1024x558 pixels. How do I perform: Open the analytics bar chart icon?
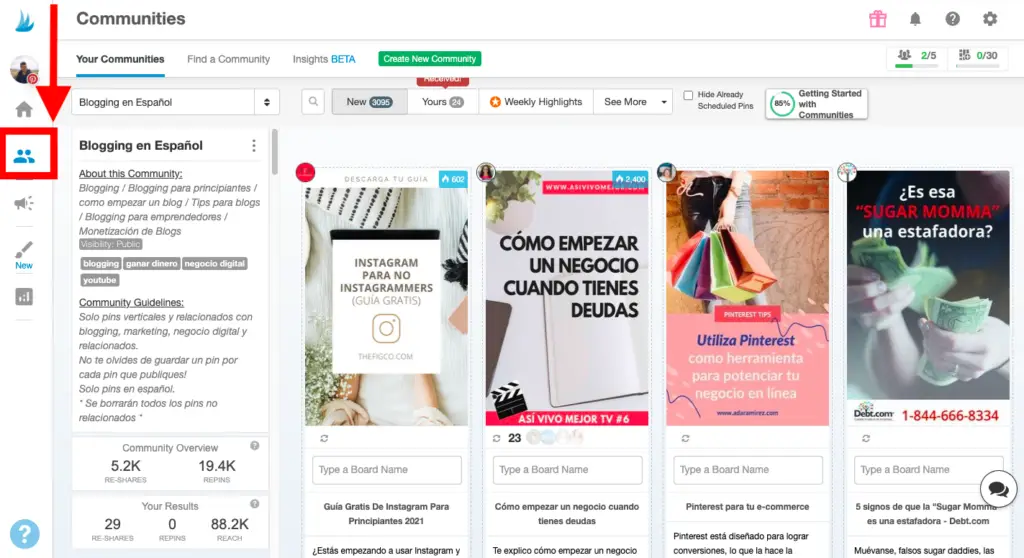[24, 297]
